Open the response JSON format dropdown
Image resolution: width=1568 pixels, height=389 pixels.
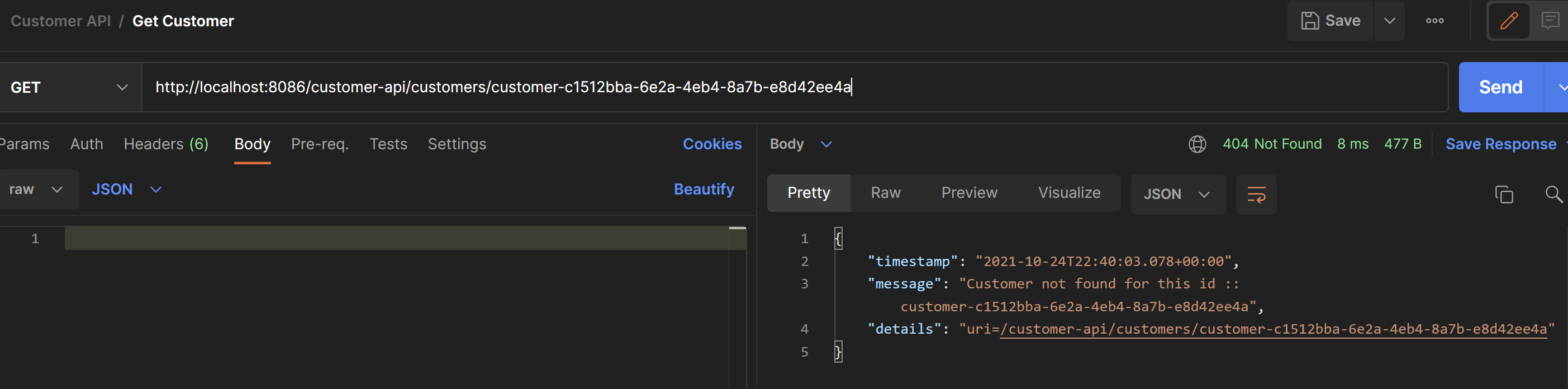click(1178, 194)
